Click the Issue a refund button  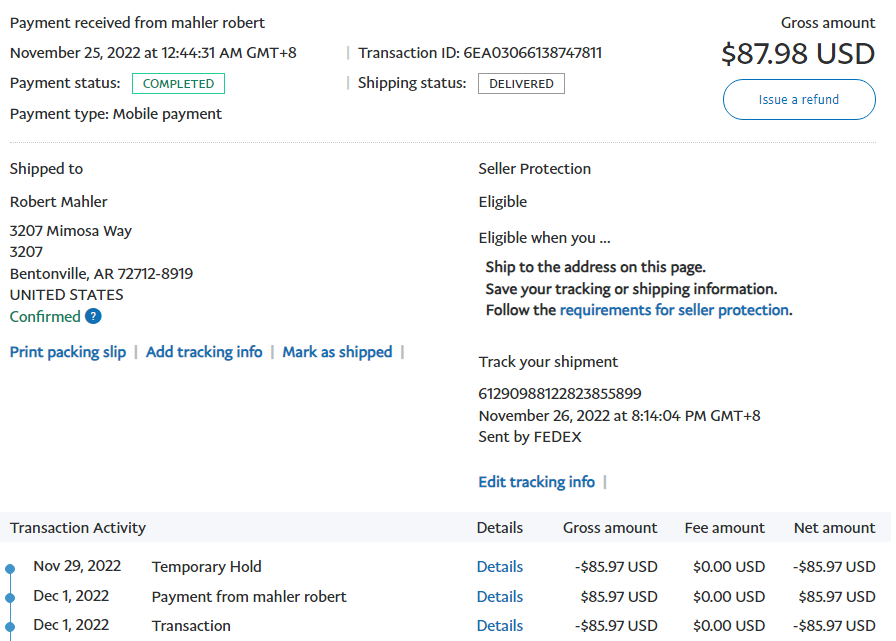click(x=799, y=100)
